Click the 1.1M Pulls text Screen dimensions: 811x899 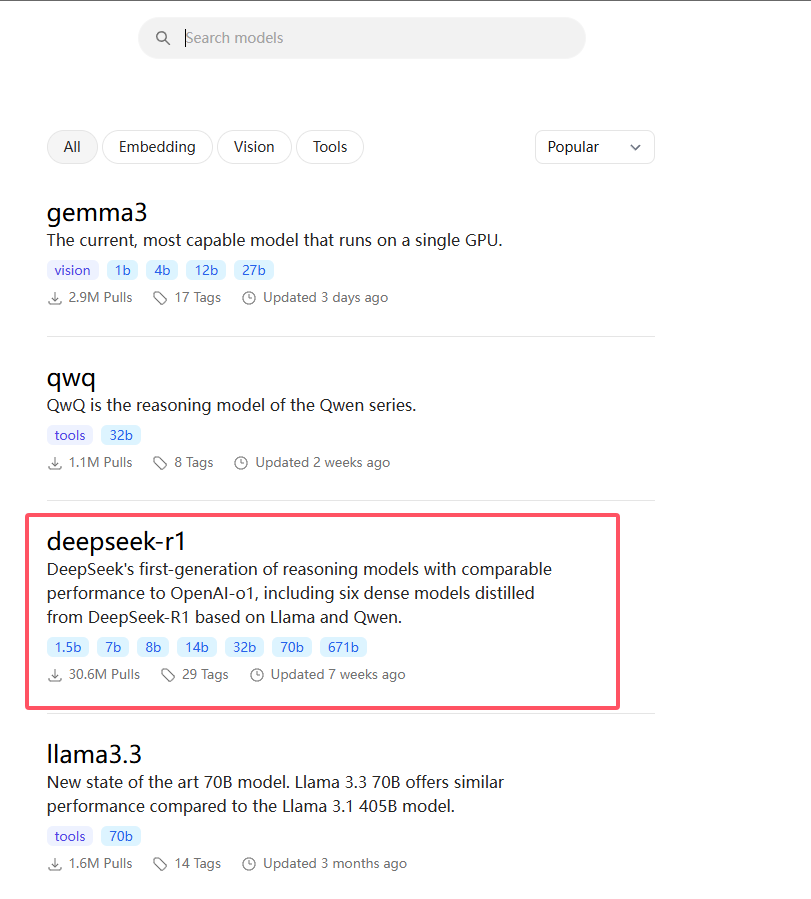tap(100, 462)
